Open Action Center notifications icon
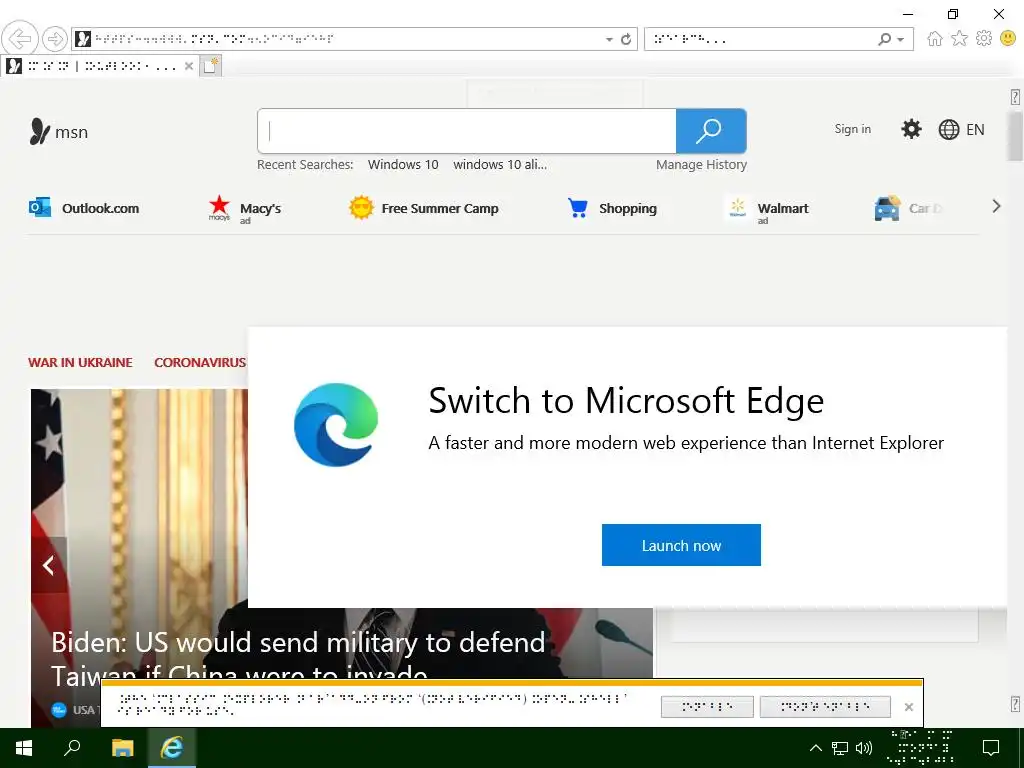Image resolution: width=1024 pixels, height=768 pixels. (991, 748)
